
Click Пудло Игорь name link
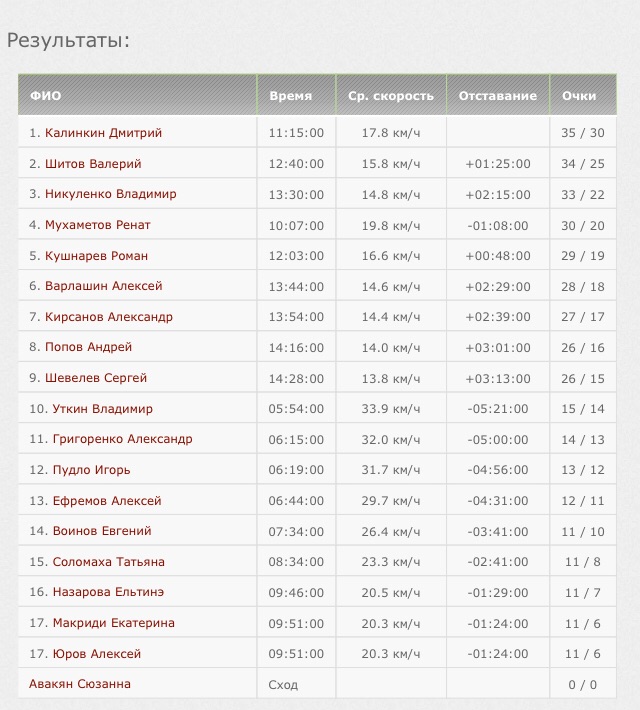tap(91, 470)
